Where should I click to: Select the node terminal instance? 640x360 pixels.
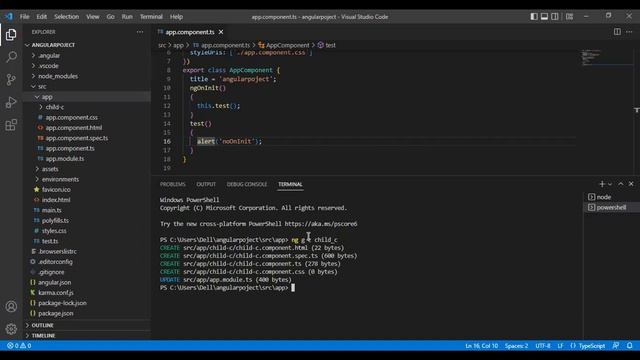(611, 197)
